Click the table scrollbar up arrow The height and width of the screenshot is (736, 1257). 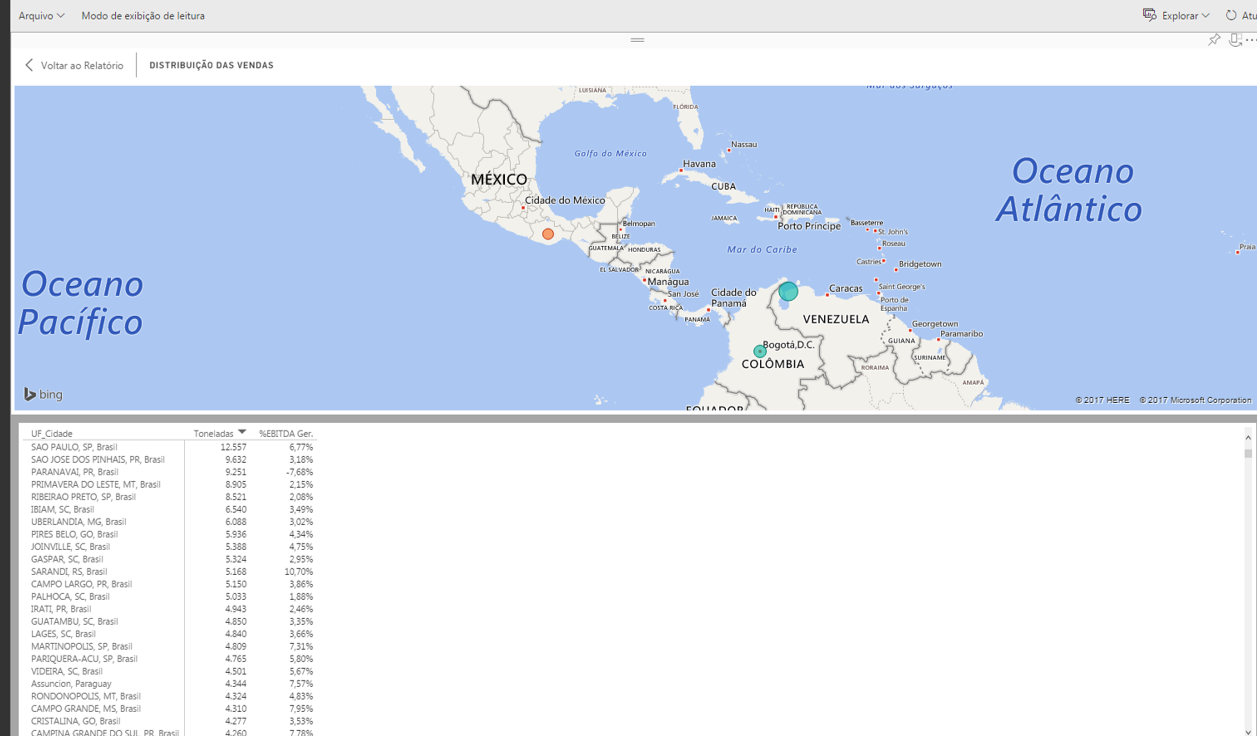(x=1248, y=438)
